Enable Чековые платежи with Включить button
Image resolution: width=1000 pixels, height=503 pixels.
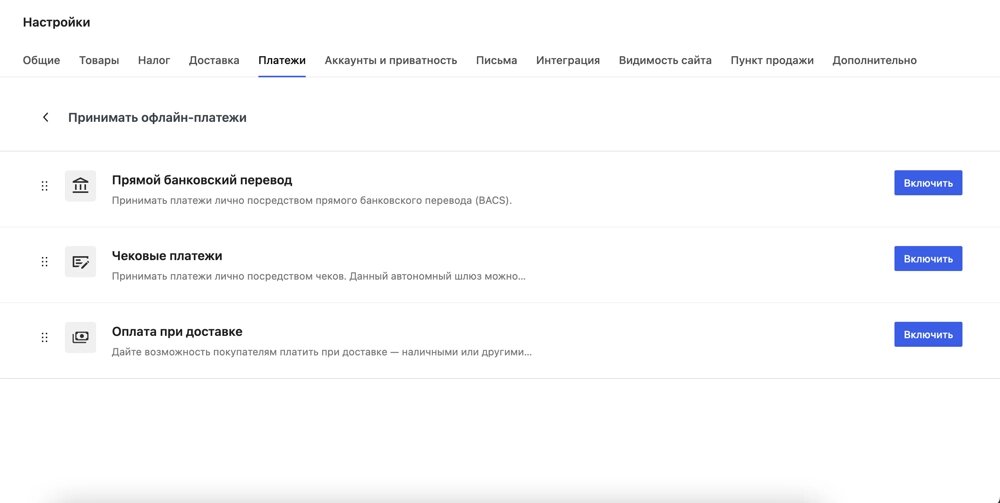(x=928, y=259)
